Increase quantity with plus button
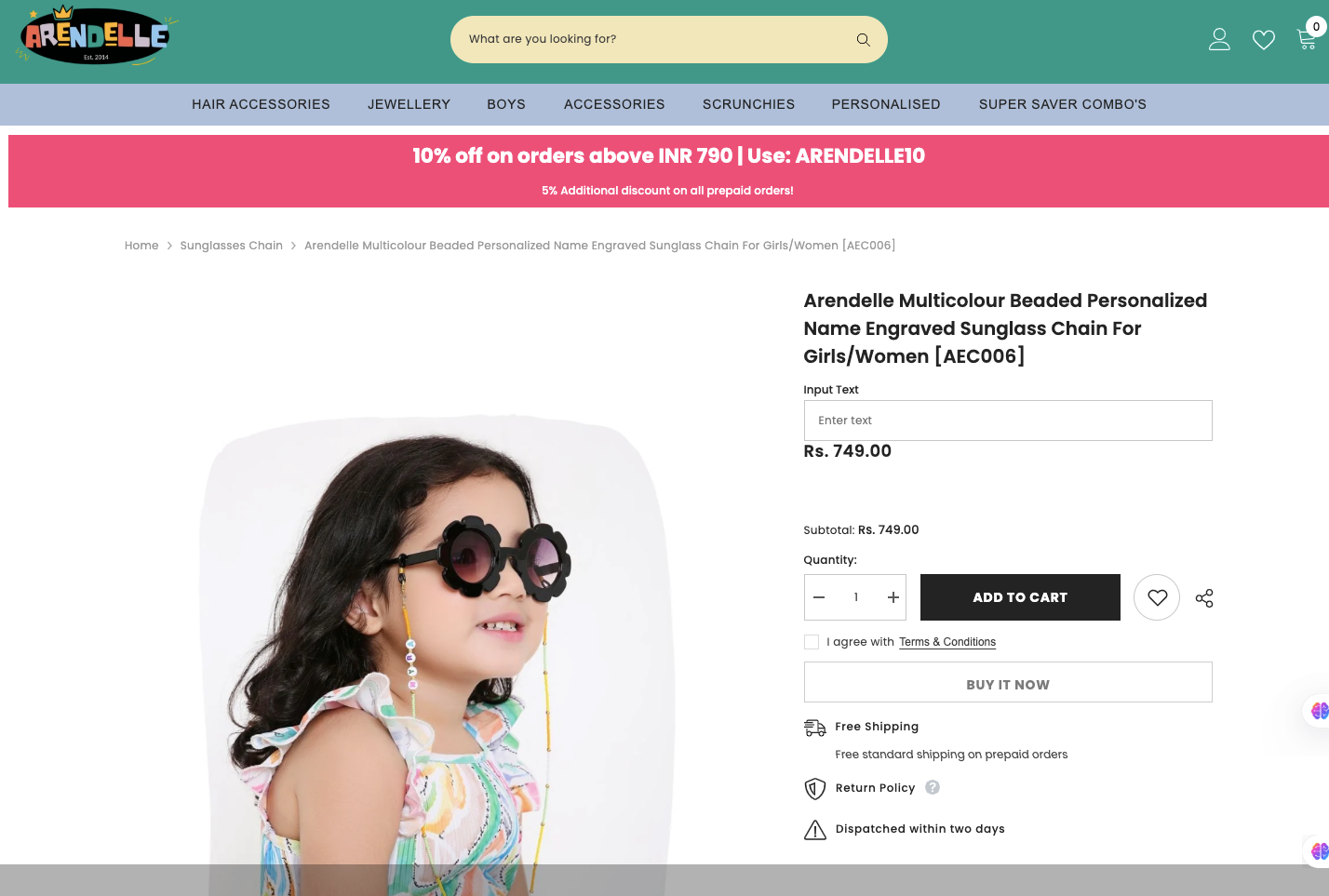This screenshot has height=896, width=1329. pyautogui.click(x=893, y=597)
